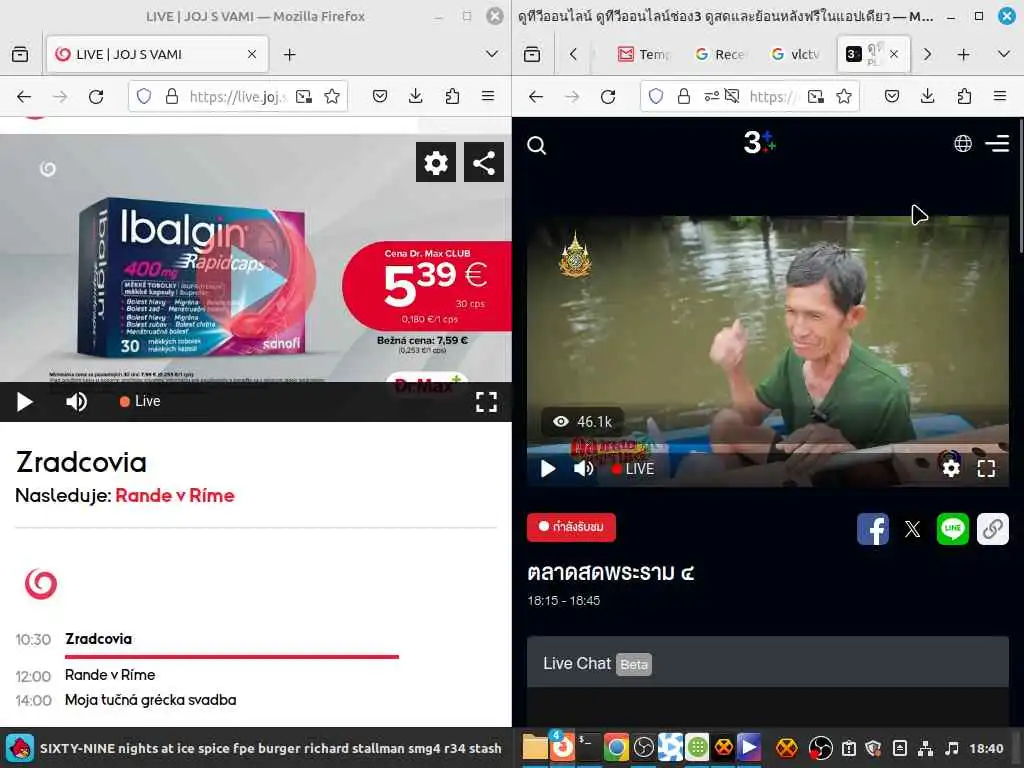Expand list all tabs in JOJ window
Viewport: 1024px width, 768px height.
[x=492, y=54]
